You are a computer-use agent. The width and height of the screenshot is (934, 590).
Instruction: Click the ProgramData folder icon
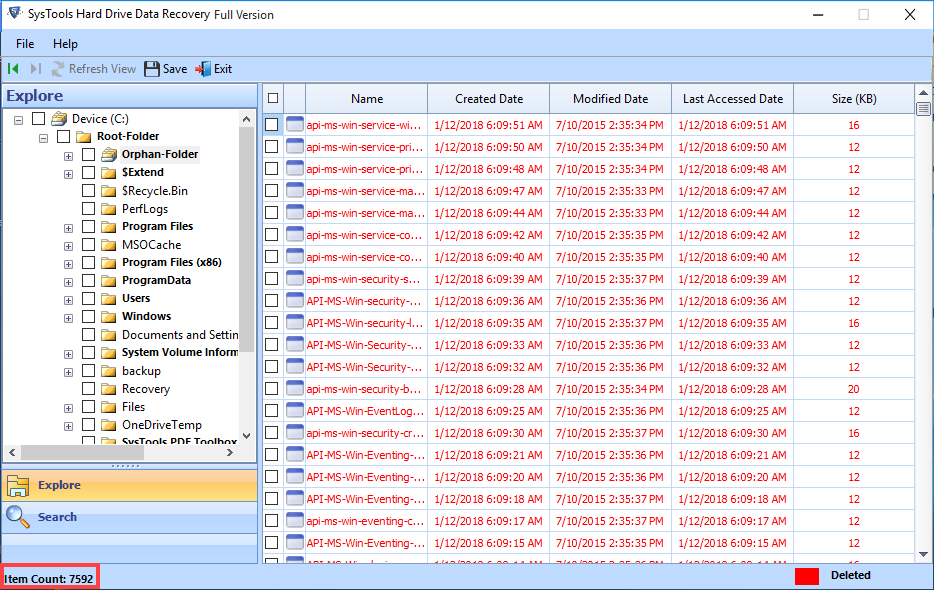pos(108,281)
